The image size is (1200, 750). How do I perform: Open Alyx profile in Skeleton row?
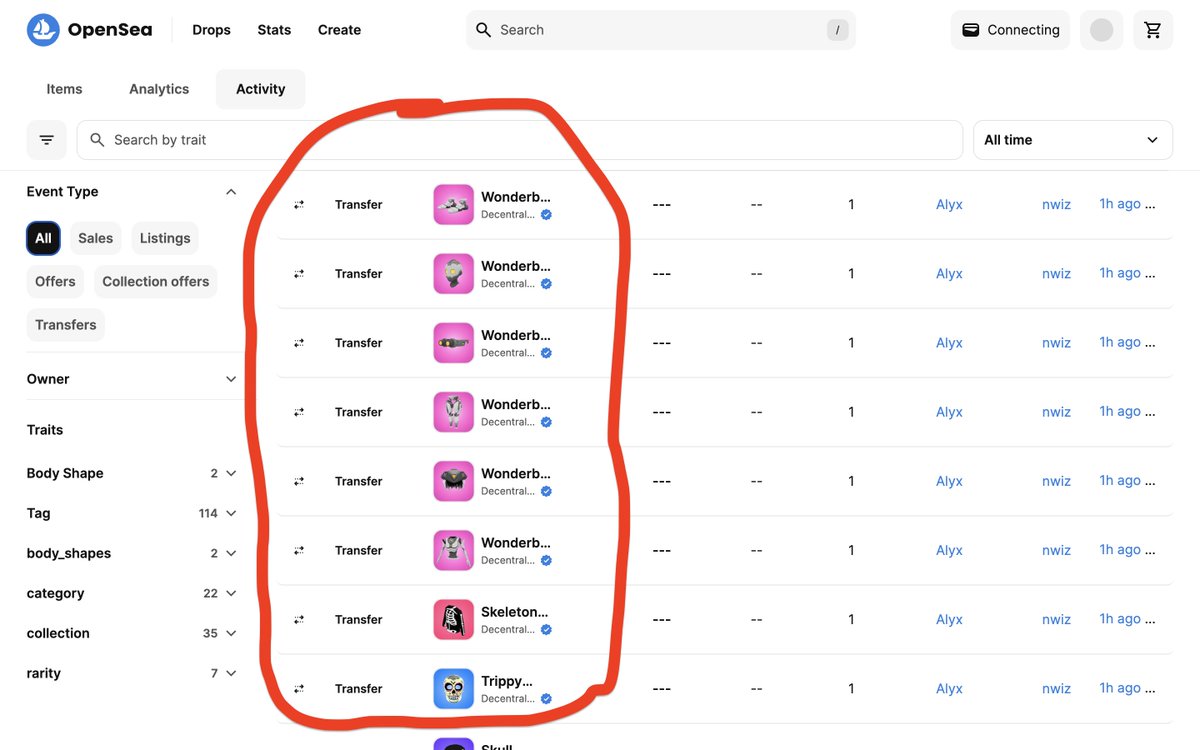[949, 619]
